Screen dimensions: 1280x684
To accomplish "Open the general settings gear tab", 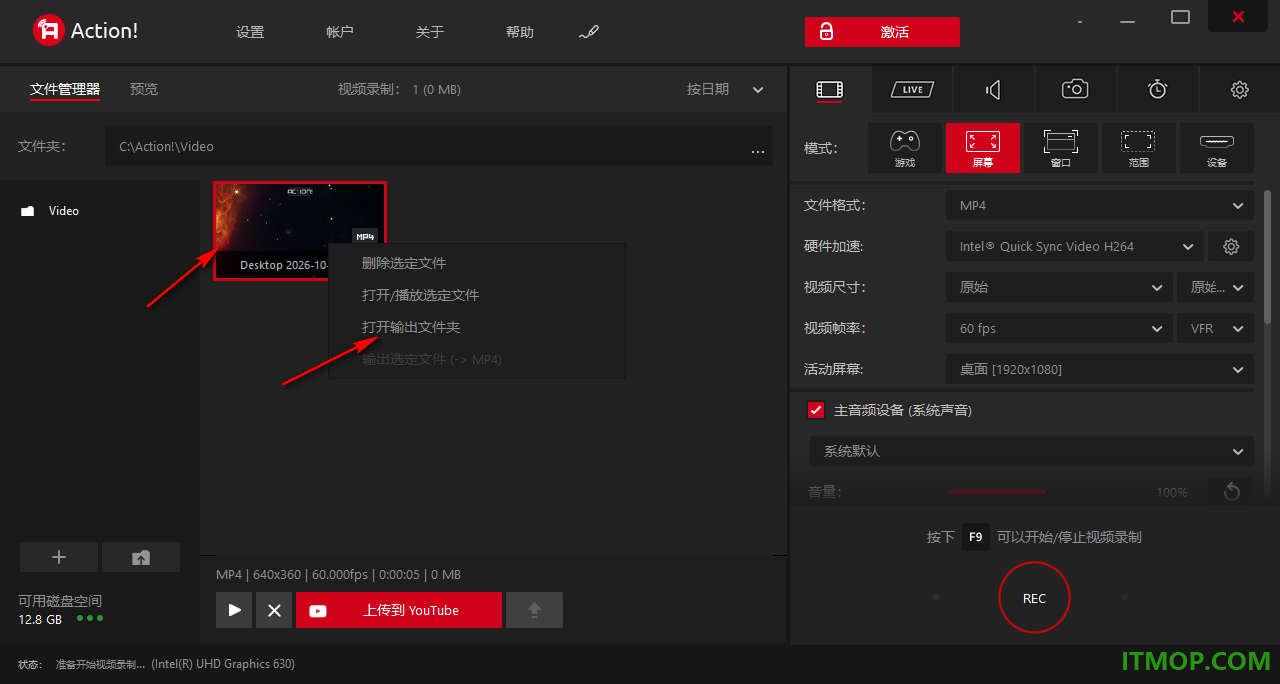I will pyautogui.click(x=1239, y=90).
